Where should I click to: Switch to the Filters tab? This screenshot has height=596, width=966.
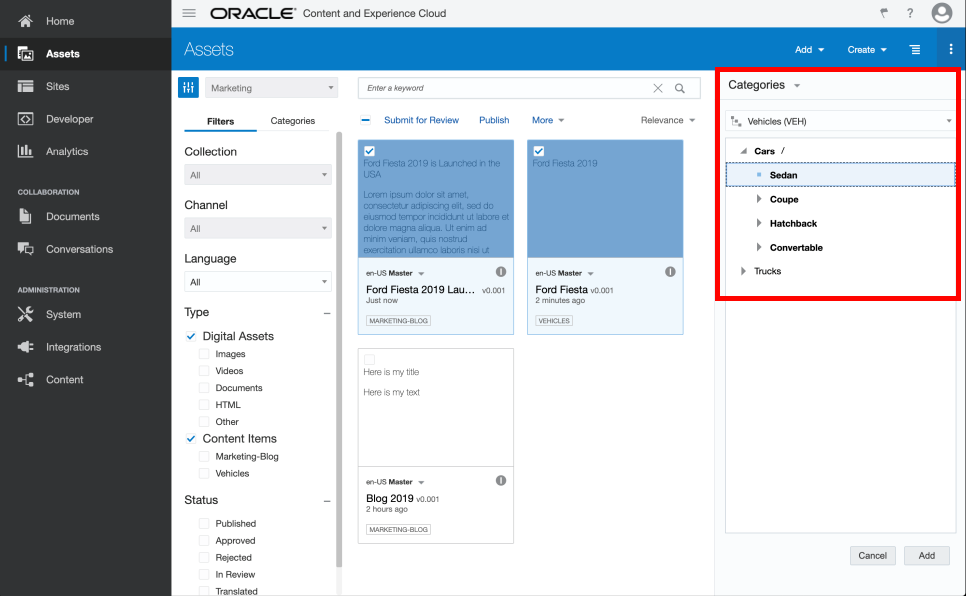(x=221, y=121)
